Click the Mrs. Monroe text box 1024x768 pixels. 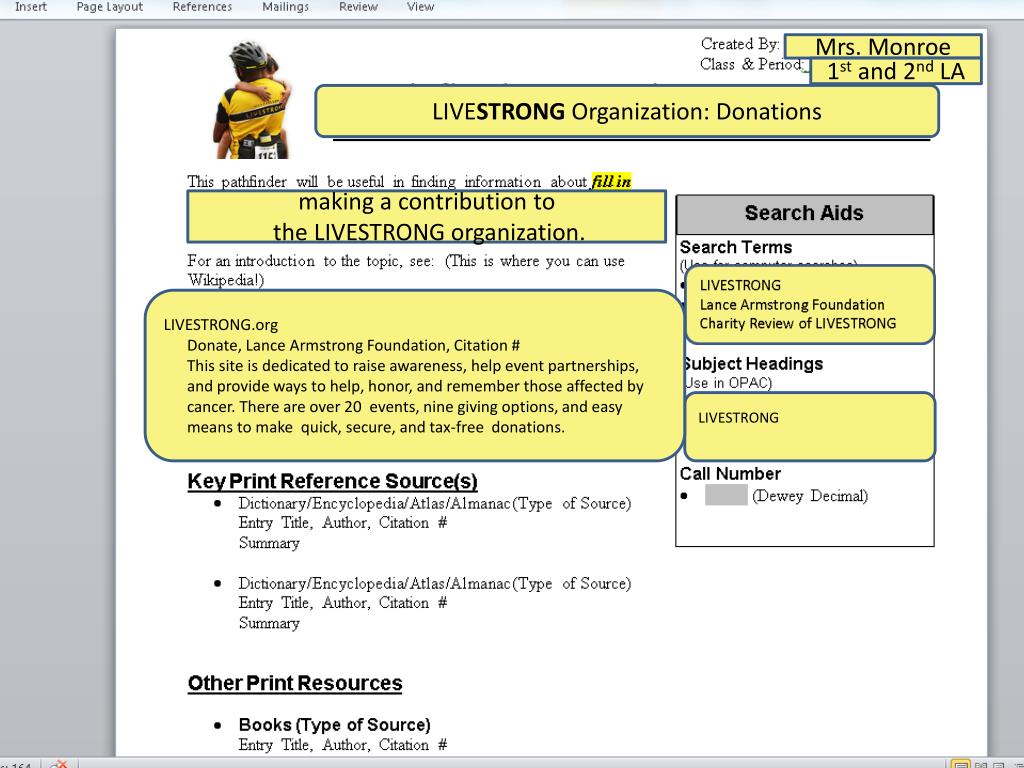[883, 46]
